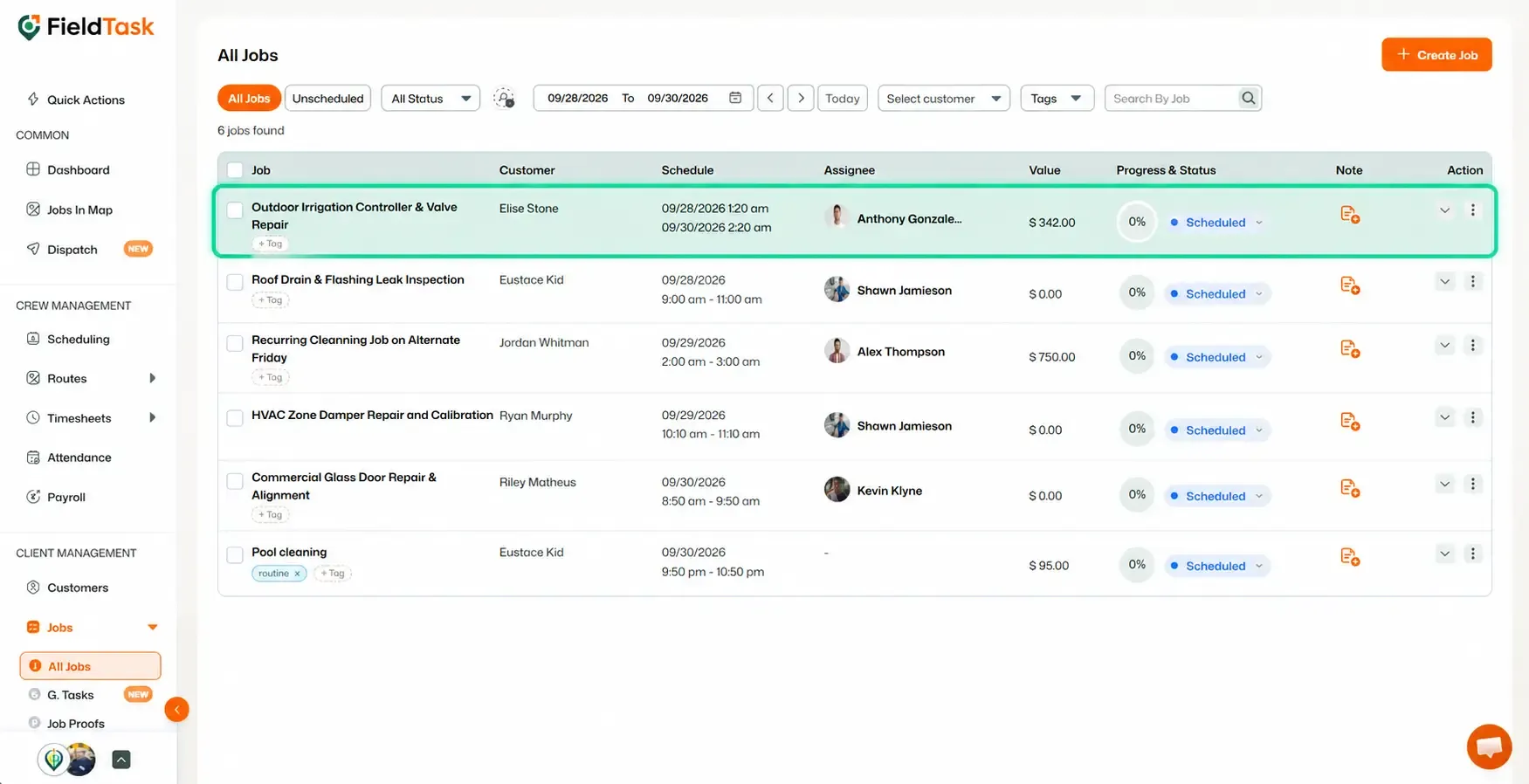Open Jobs In Map from the sidebar
Viewport: 1529px width, 784px height.
click(79, 210)
